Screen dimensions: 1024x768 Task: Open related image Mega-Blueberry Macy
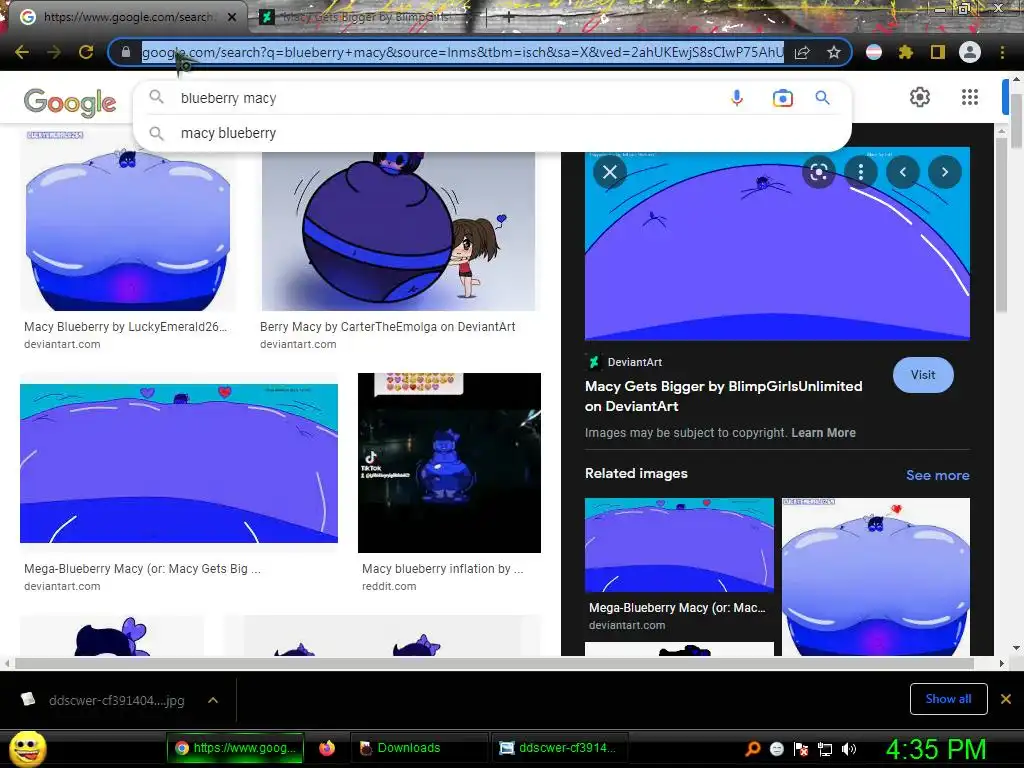point(679,545)
